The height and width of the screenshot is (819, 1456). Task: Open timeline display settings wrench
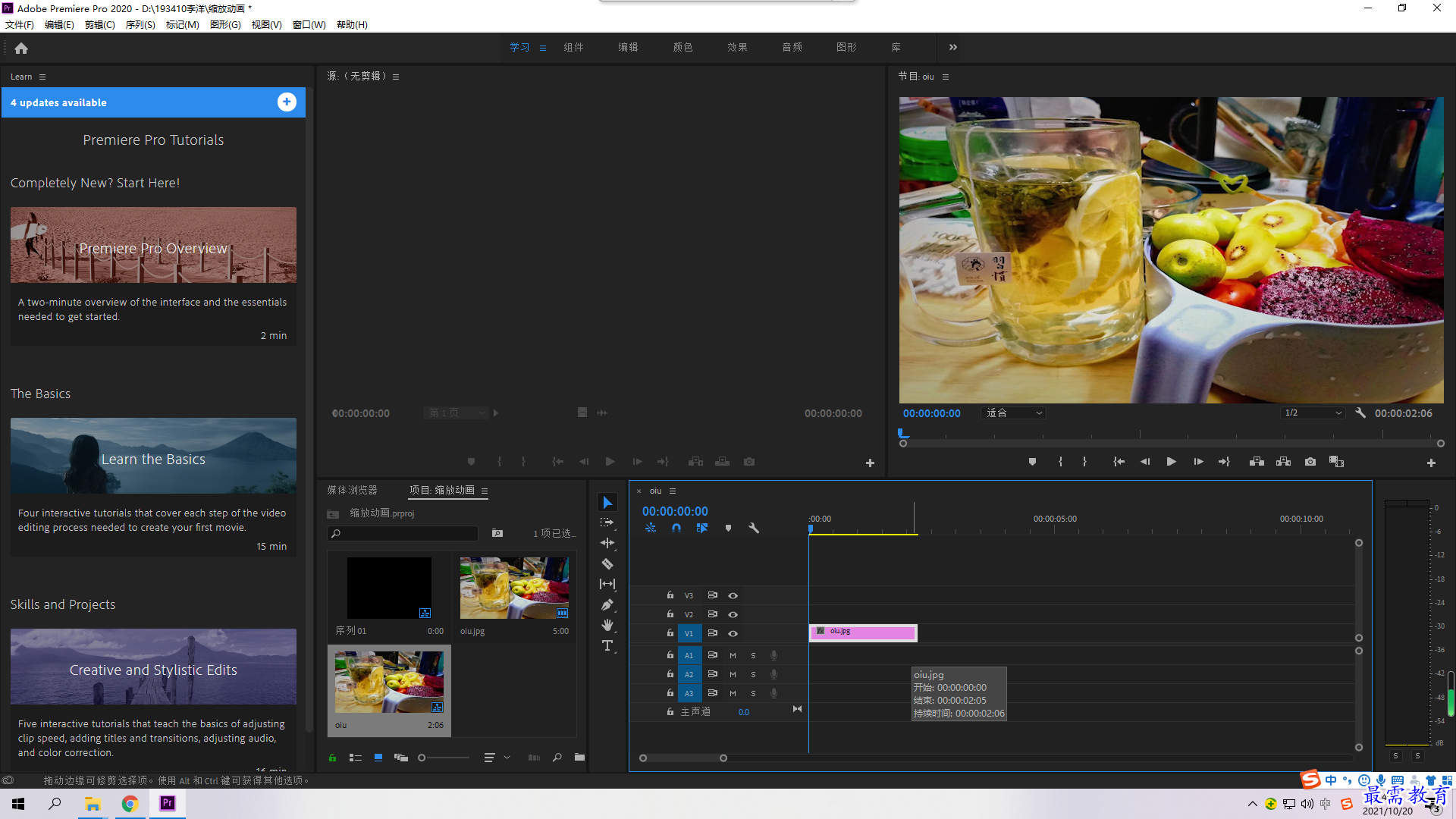coord(754,528)
